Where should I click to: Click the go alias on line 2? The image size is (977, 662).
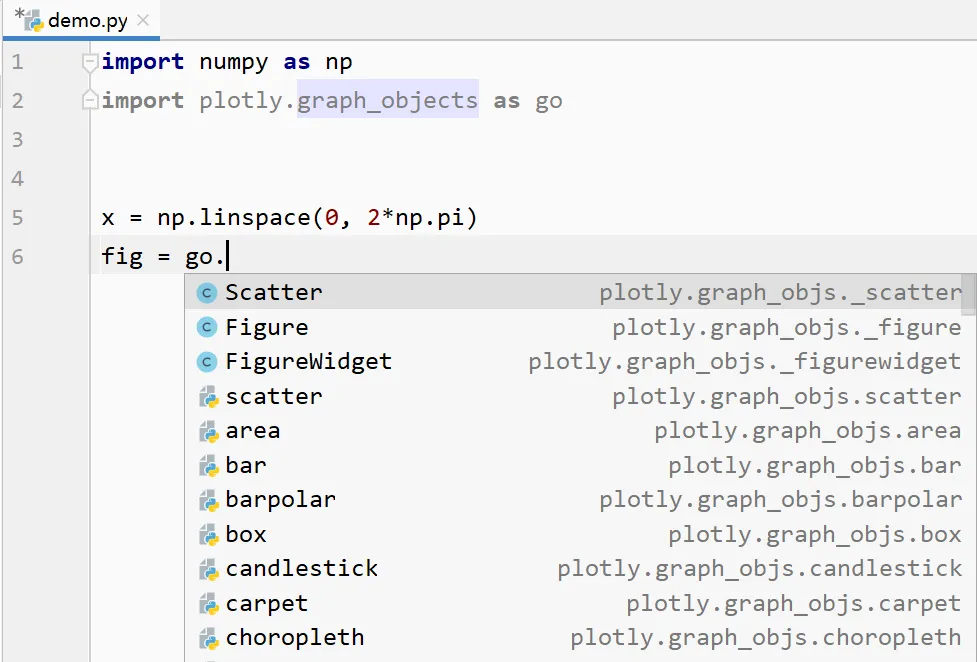pyautogui.click(x=549, y=101)
